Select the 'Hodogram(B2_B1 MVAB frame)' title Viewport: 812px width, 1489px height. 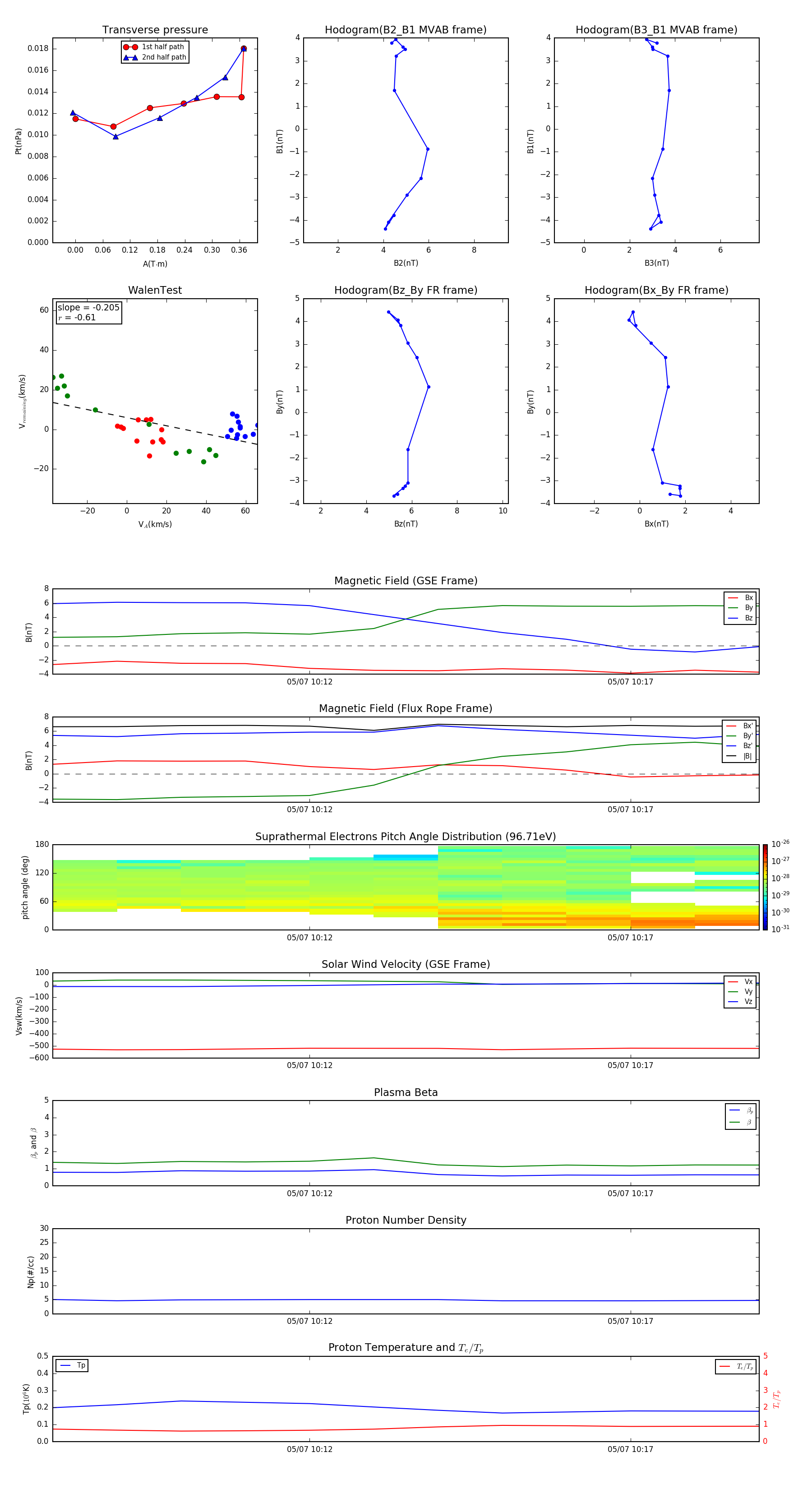pyautogui.click(x=406, y=30)
